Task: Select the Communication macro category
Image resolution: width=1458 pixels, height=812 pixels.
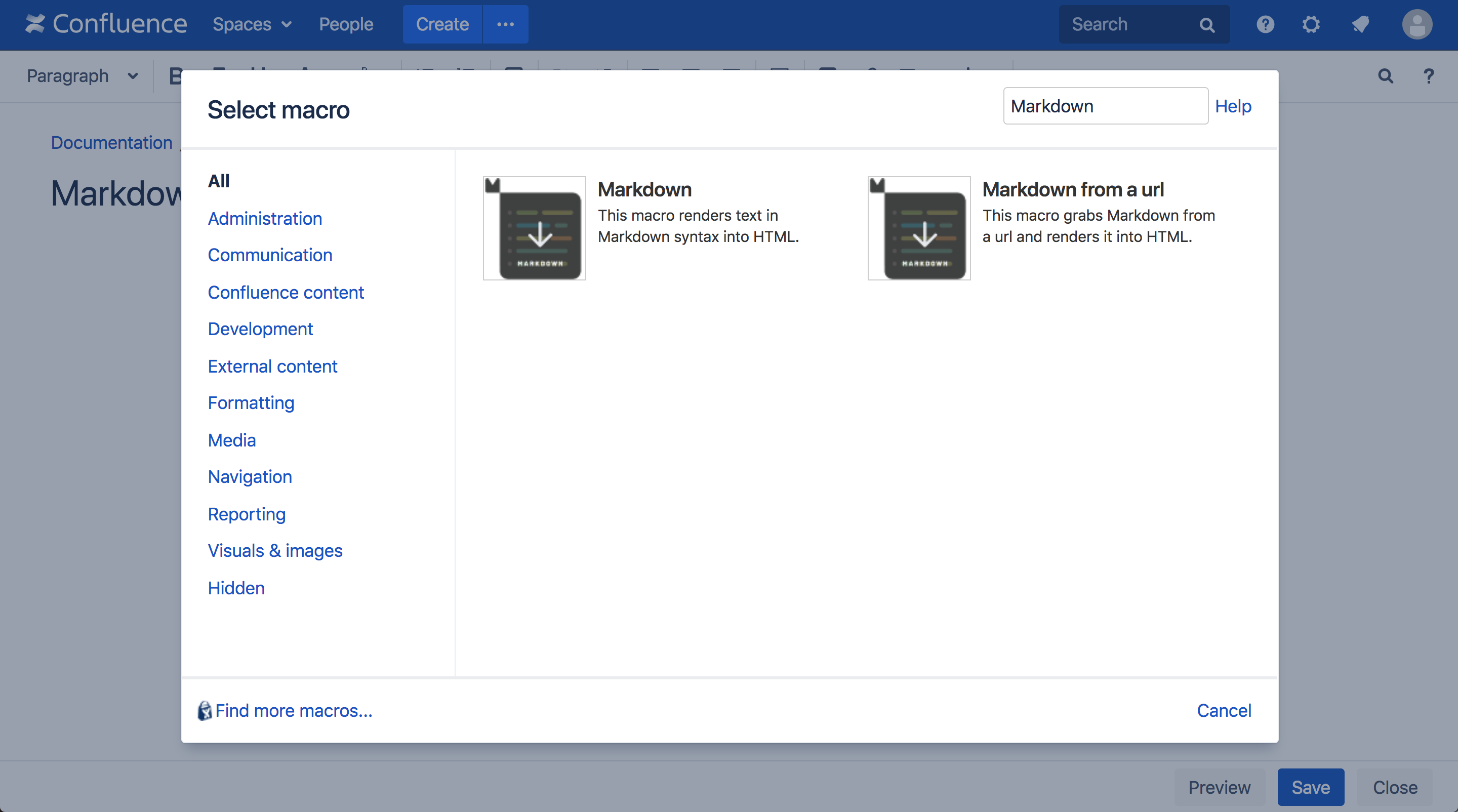Action: pyautogui.click(x=270, y=255)
